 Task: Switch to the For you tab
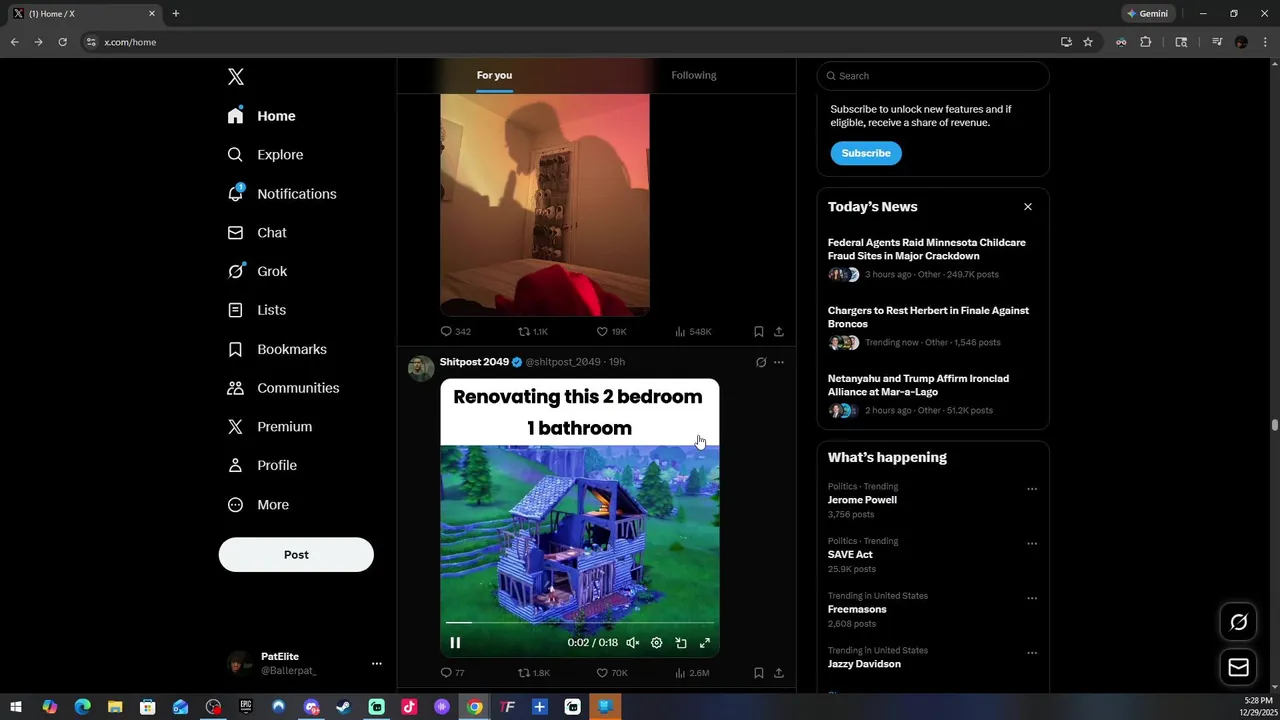(494, 75)
